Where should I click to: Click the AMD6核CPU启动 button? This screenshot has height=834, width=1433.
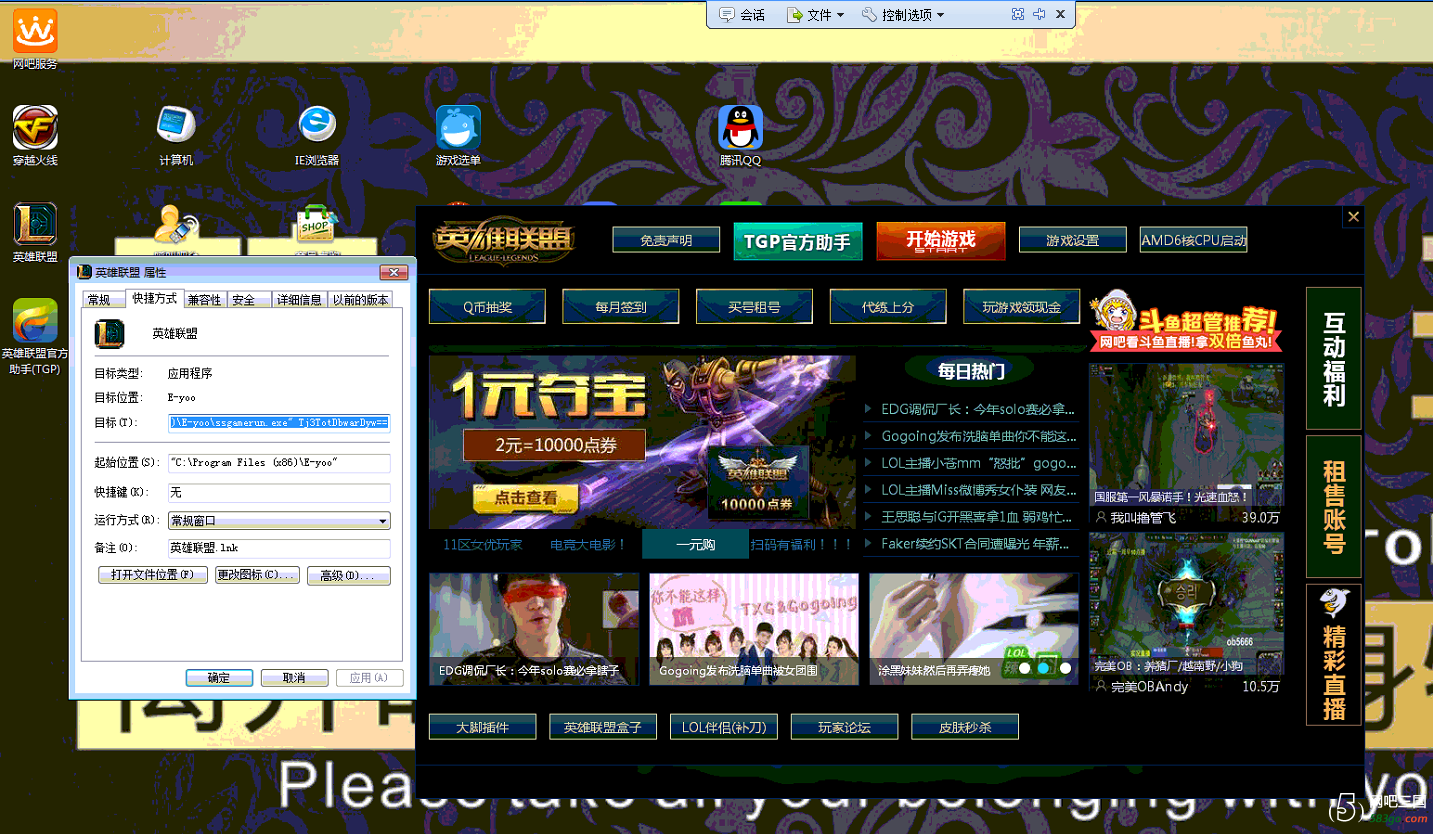click(1193, 240)
